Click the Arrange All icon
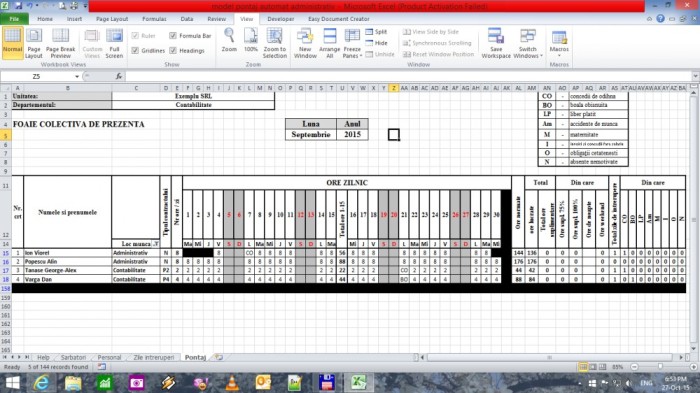This screenshot has width=700, height=393. point(329,42)
